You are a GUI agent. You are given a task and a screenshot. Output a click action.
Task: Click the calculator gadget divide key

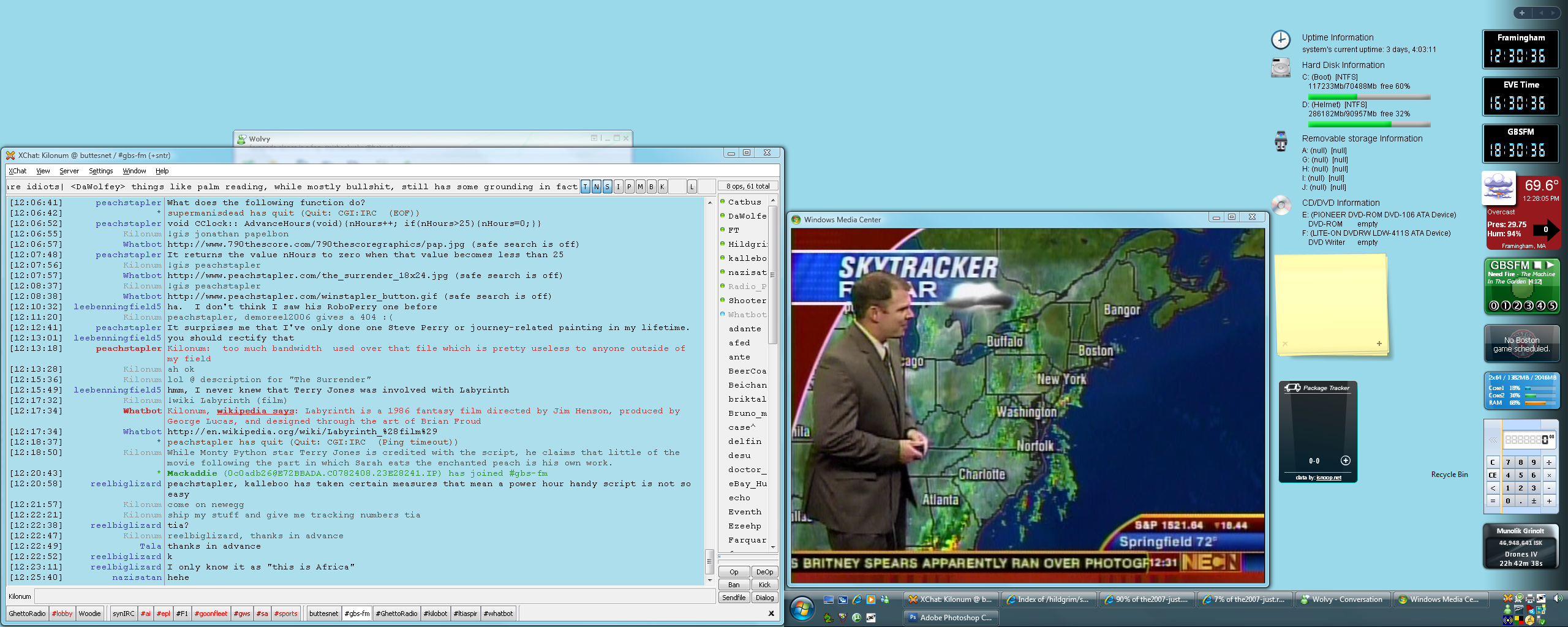[x=1548, y=462]
